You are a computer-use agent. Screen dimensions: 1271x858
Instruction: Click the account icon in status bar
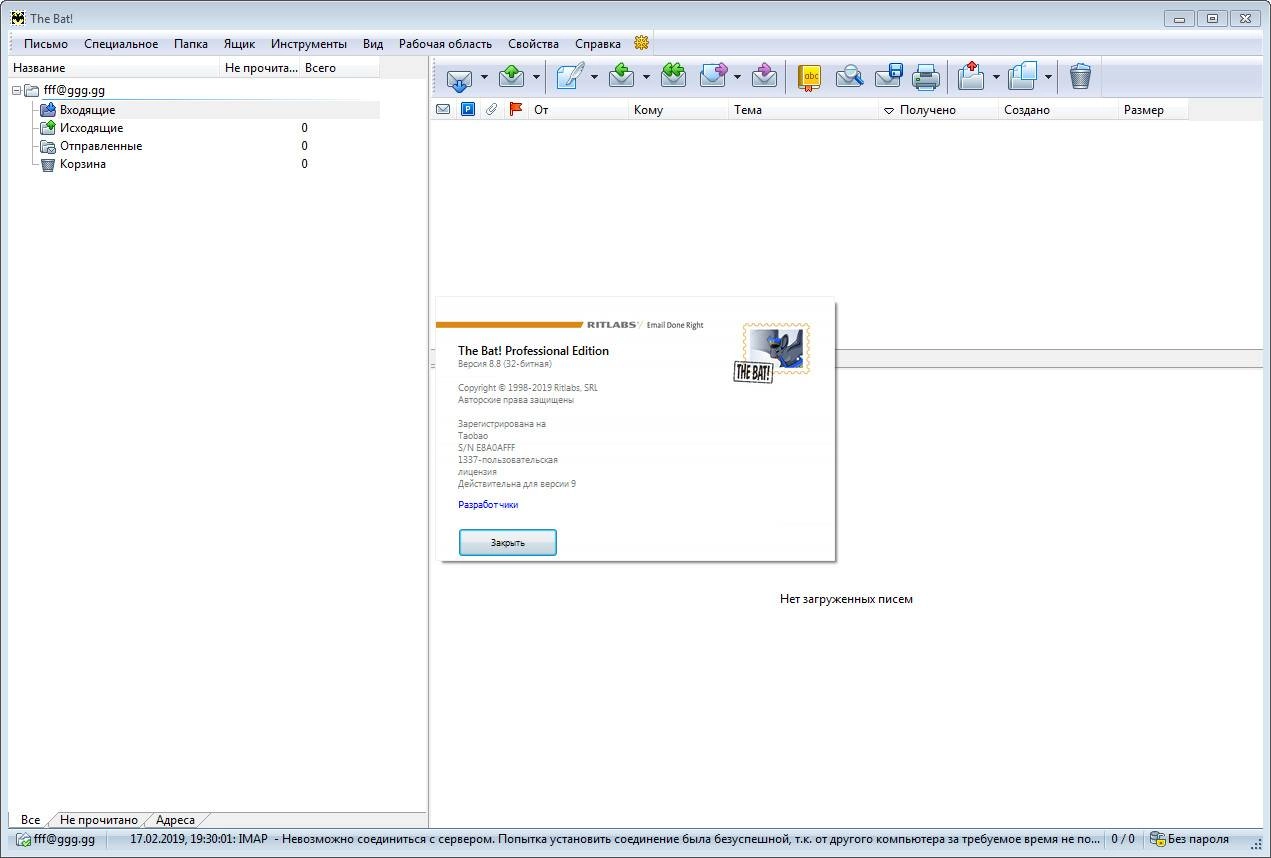(23, 839)
